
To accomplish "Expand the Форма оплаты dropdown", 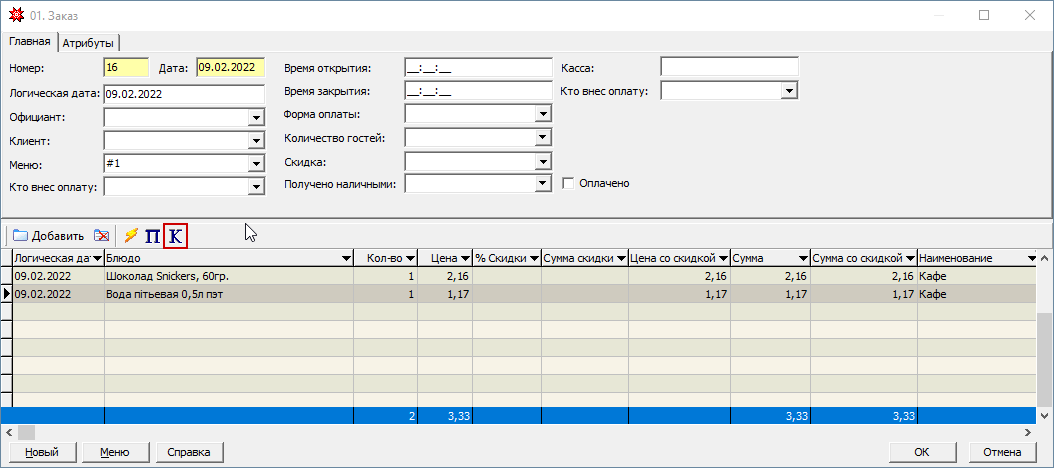I will click(x=543, y=114).
